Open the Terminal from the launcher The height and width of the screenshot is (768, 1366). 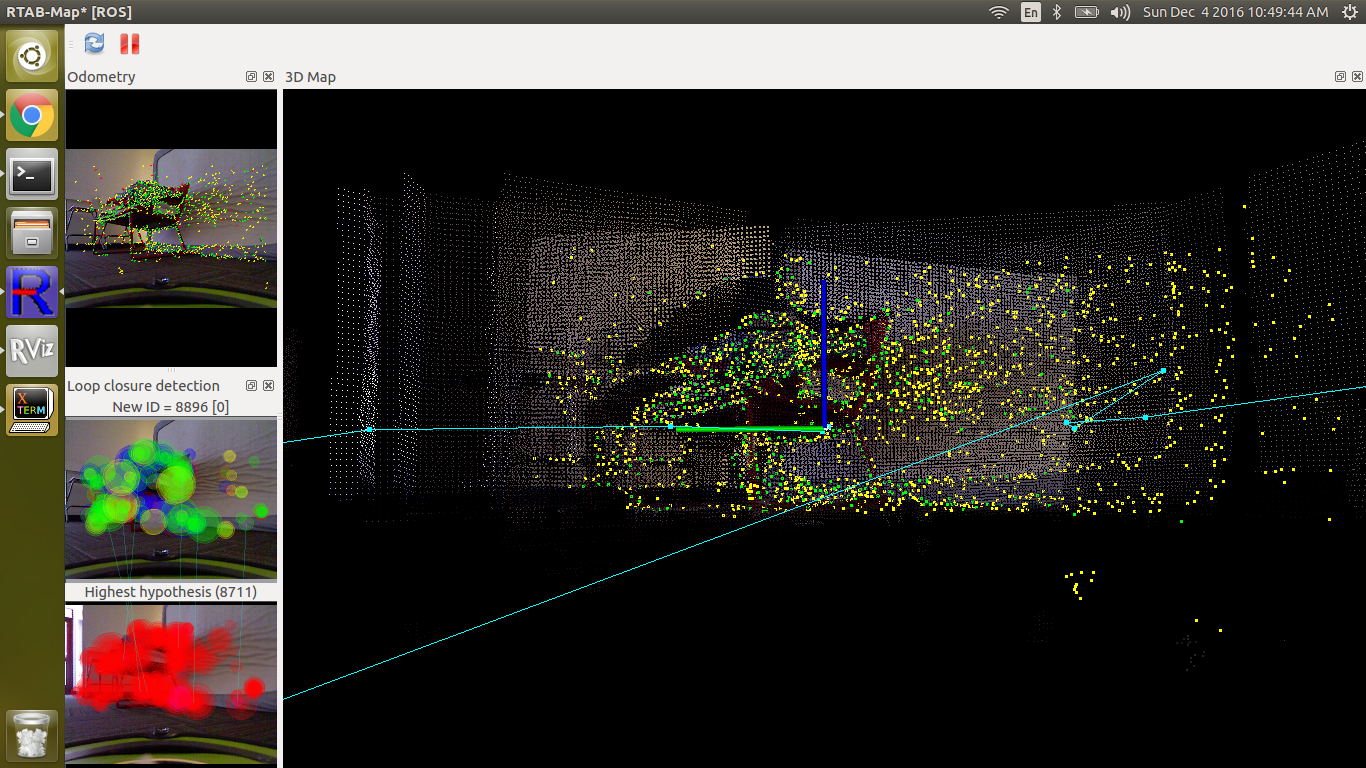(32, 175)
